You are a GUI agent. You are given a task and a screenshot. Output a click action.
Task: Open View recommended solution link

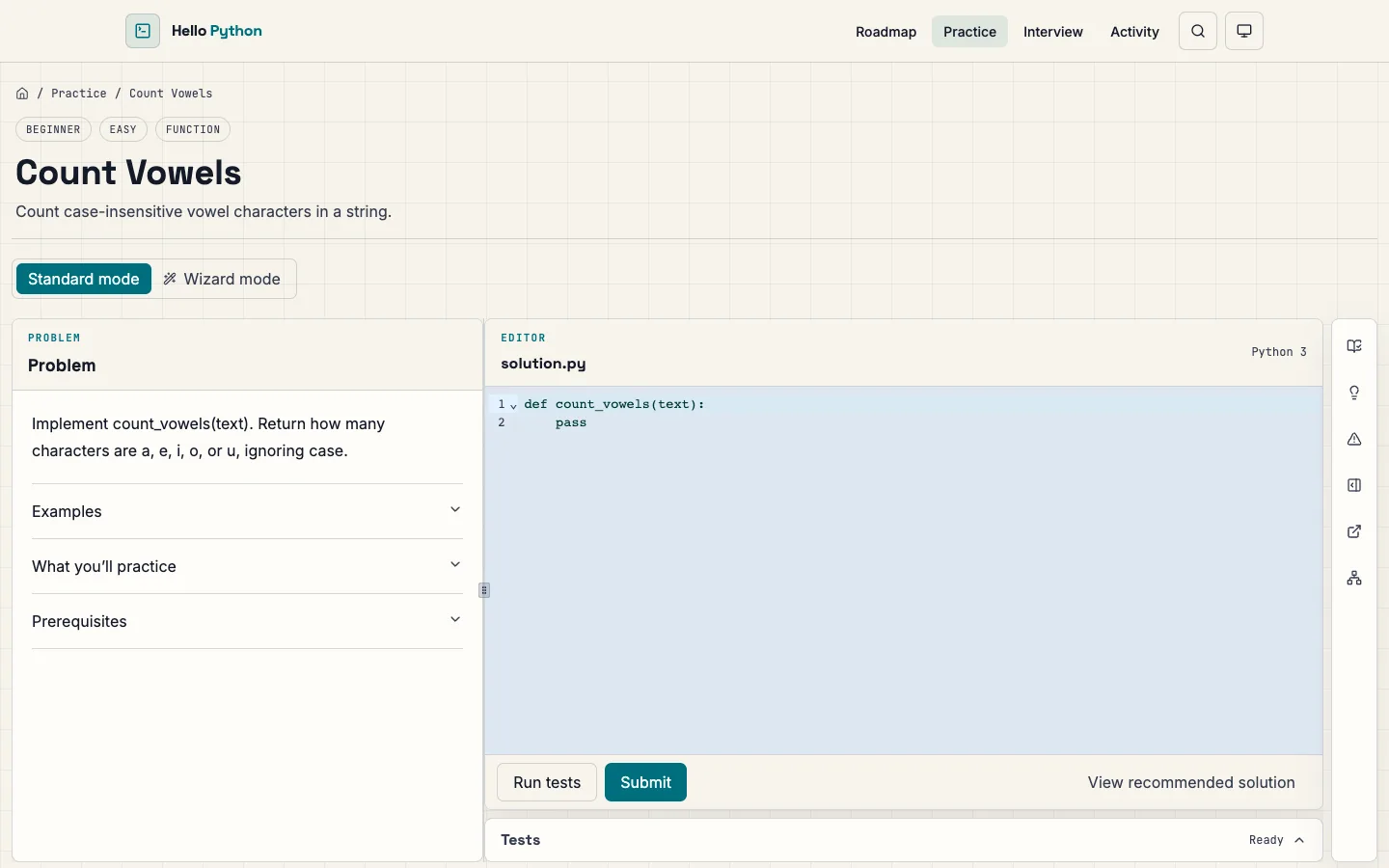[x=1191, y=782]
